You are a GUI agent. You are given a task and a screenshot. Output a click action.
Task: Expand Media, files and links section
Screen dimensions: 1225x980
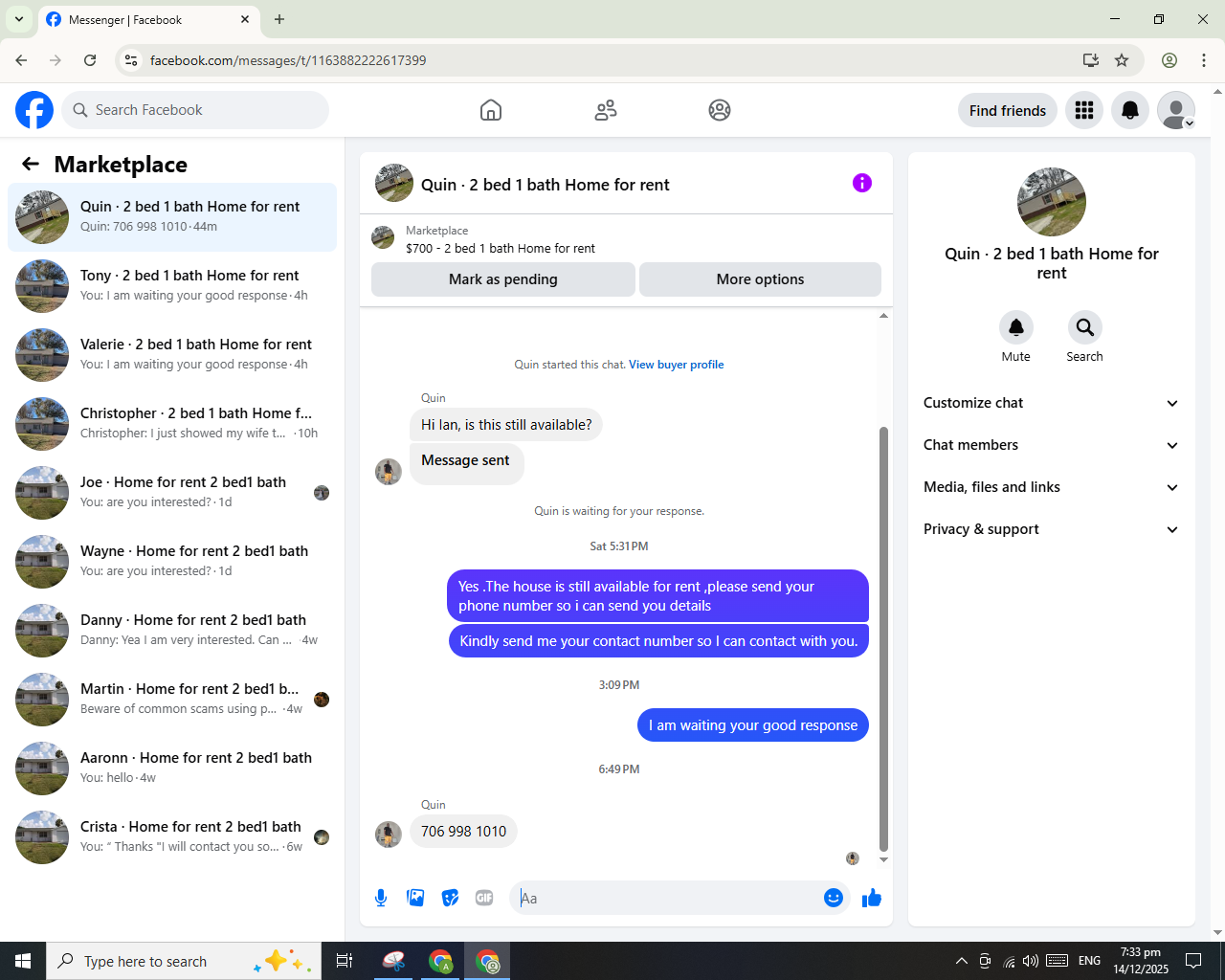(x=1051, y=487)
